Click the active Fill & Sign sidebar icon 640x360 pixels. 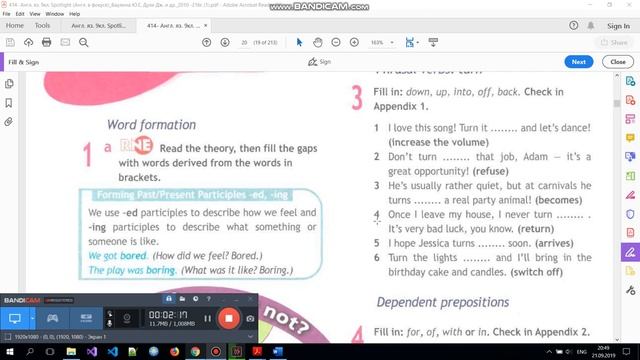click(x=630, y=252)
